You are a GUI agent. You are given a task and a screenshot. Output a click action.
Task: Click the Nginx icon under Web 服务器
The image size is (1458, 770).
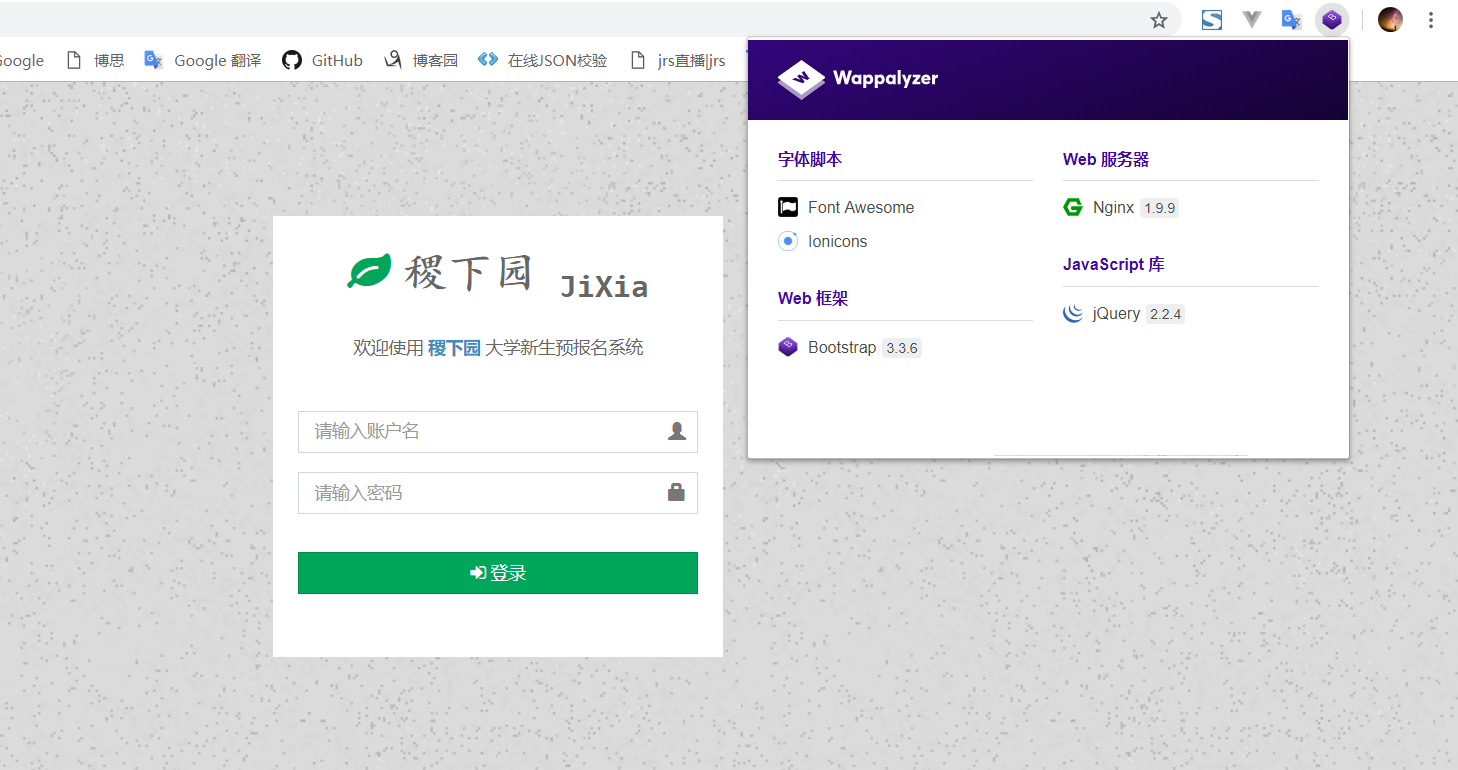coord(1073,207)
